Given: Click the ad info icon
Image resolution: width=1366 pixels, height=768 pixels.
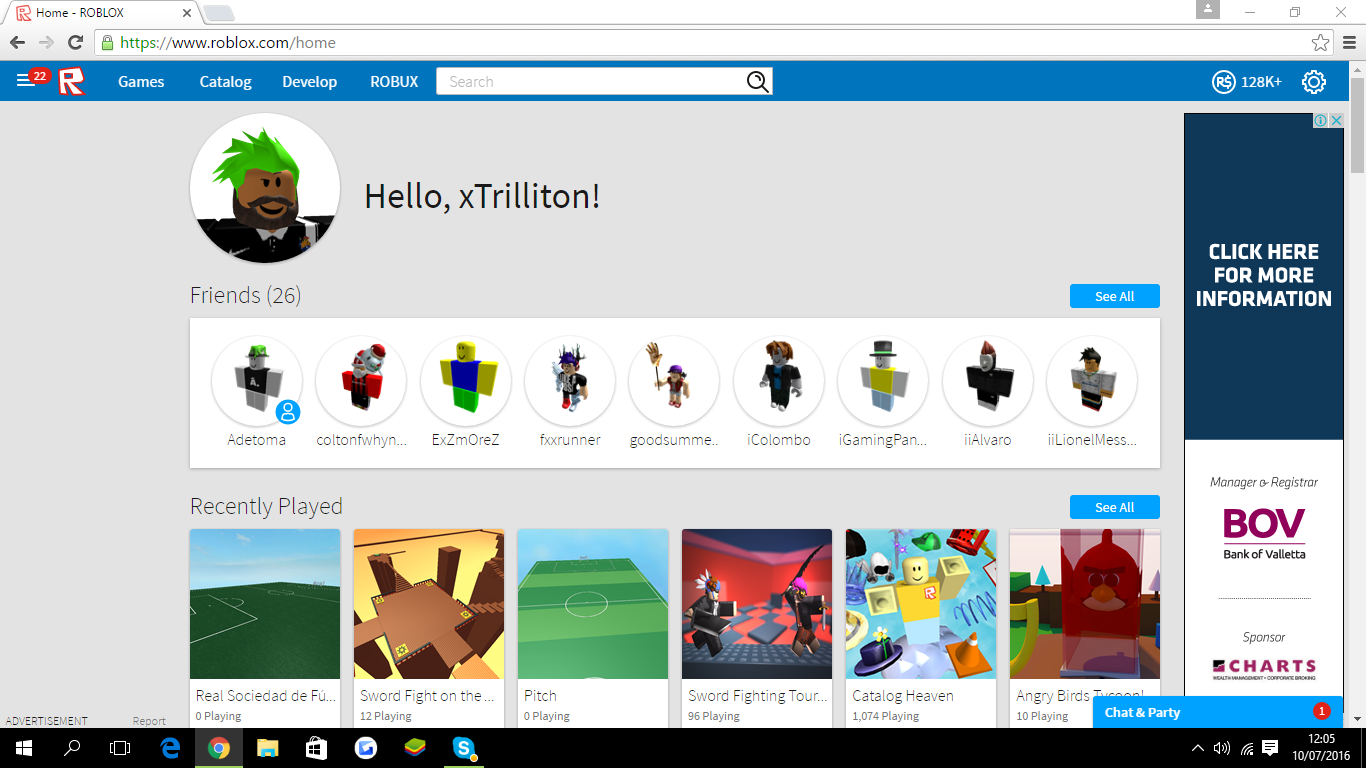Looking at the screenshot, I should (1321, 120).
